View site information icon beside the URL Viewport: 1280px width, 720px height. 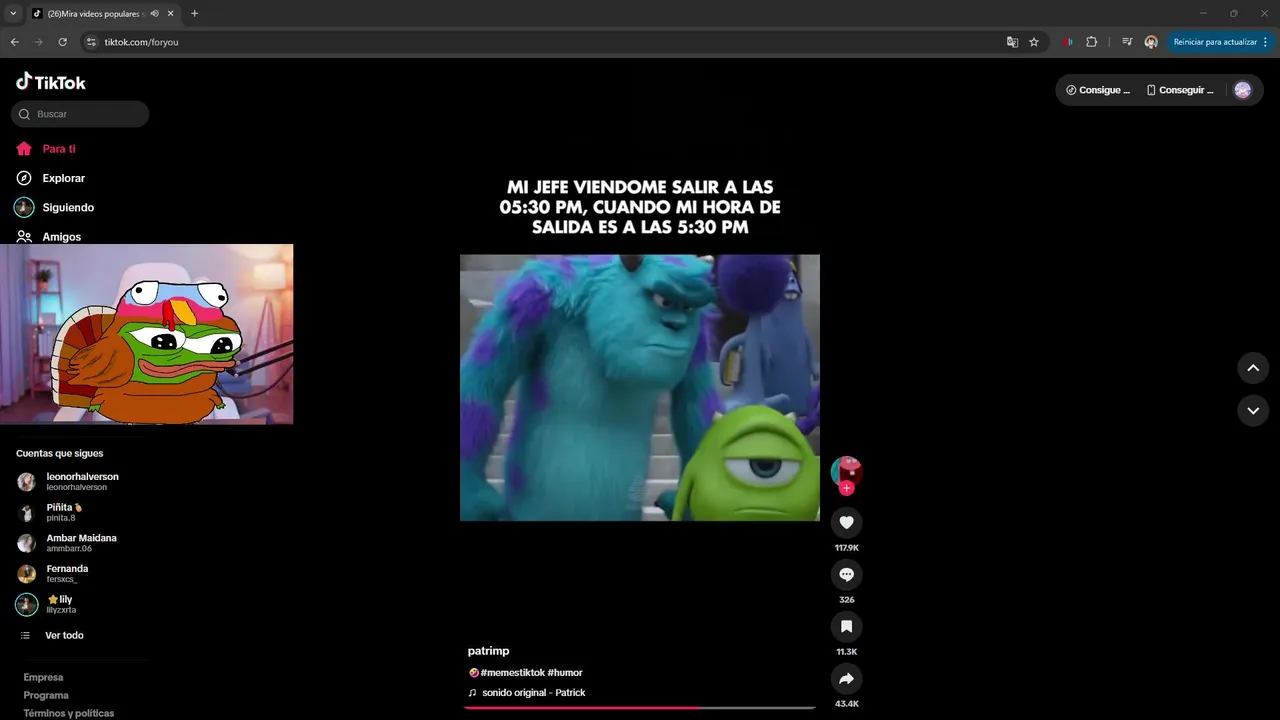pos(91,42)
